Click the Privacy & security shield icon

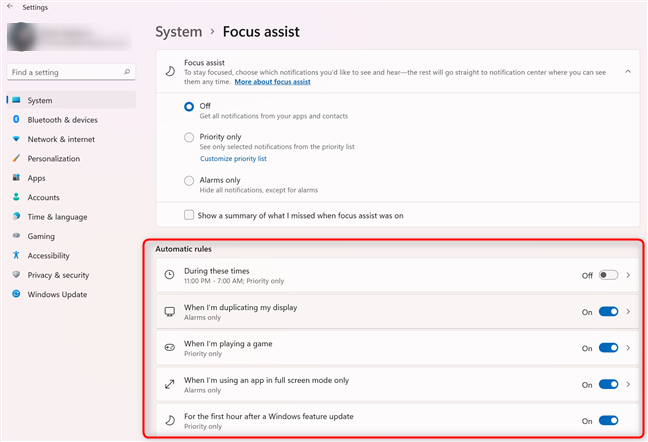[x=16, y=274]
